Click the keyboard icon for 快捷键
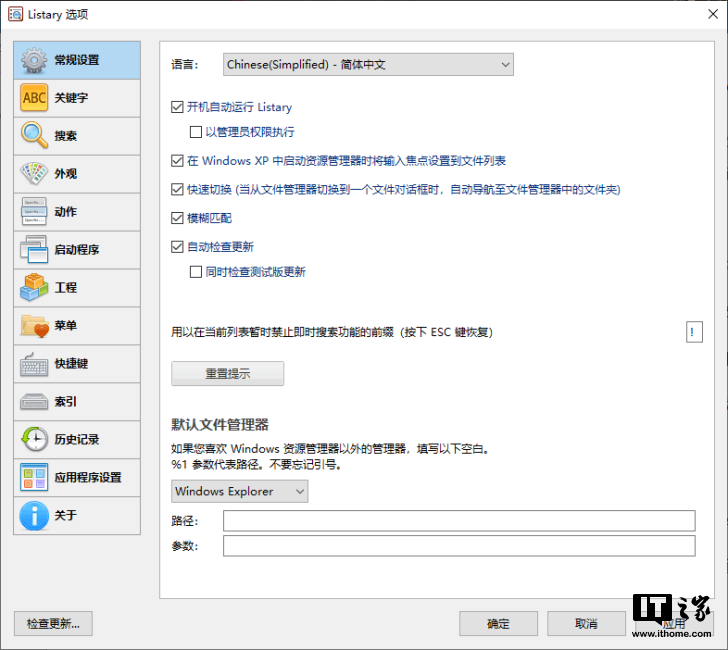Viewport: 728px width, 650px height. point(34,364)
